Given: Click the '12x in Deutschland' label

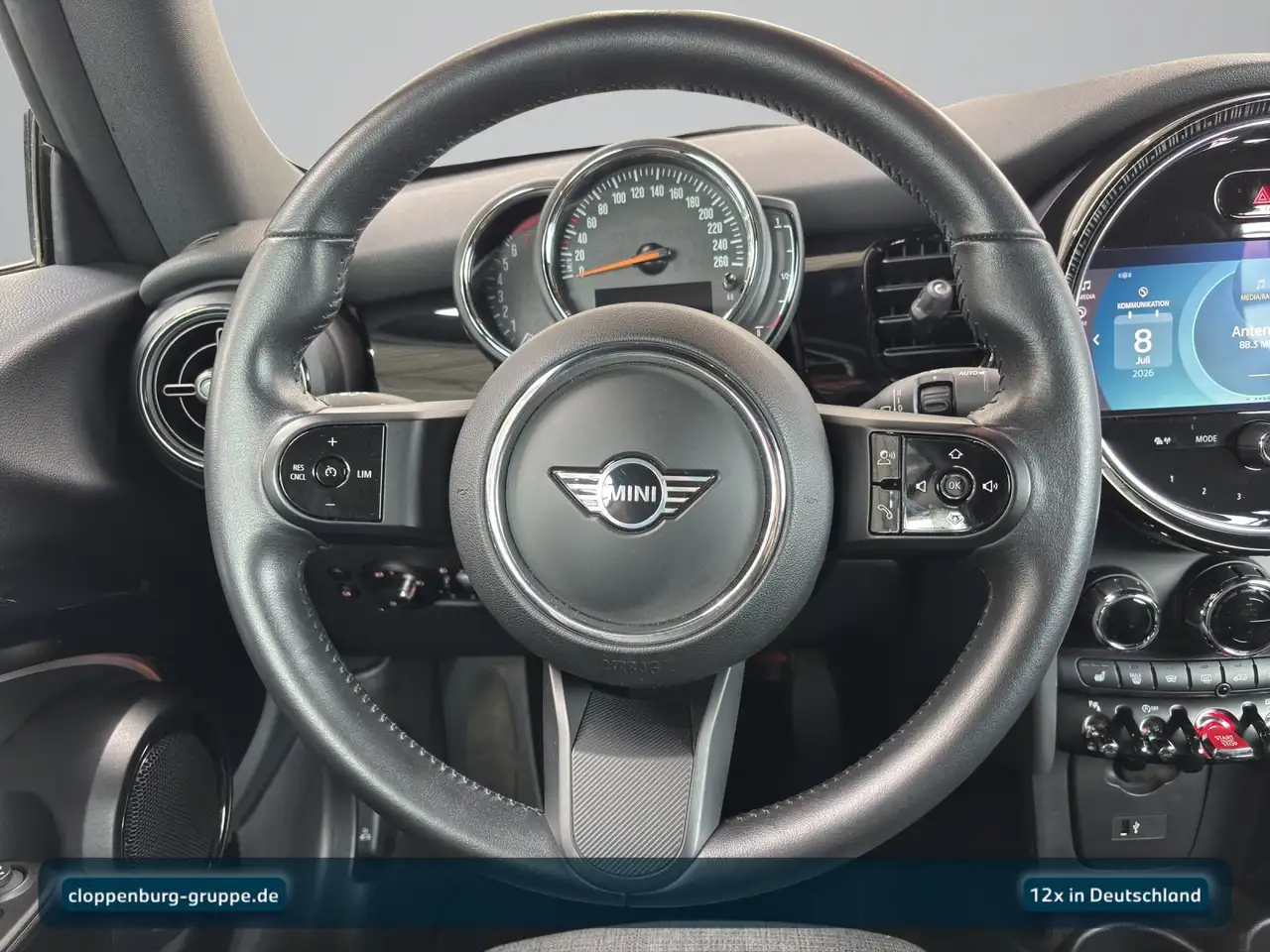Looking at the screenshot, I should 1114,895.
